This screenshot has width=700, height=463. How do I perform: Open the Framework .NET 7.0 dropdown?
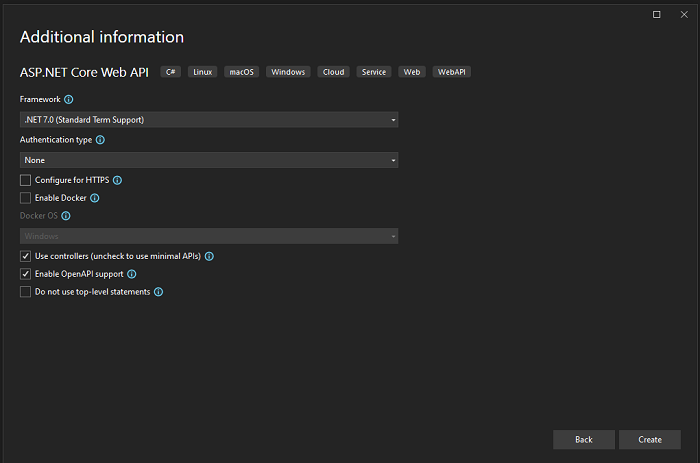point(209,120)
